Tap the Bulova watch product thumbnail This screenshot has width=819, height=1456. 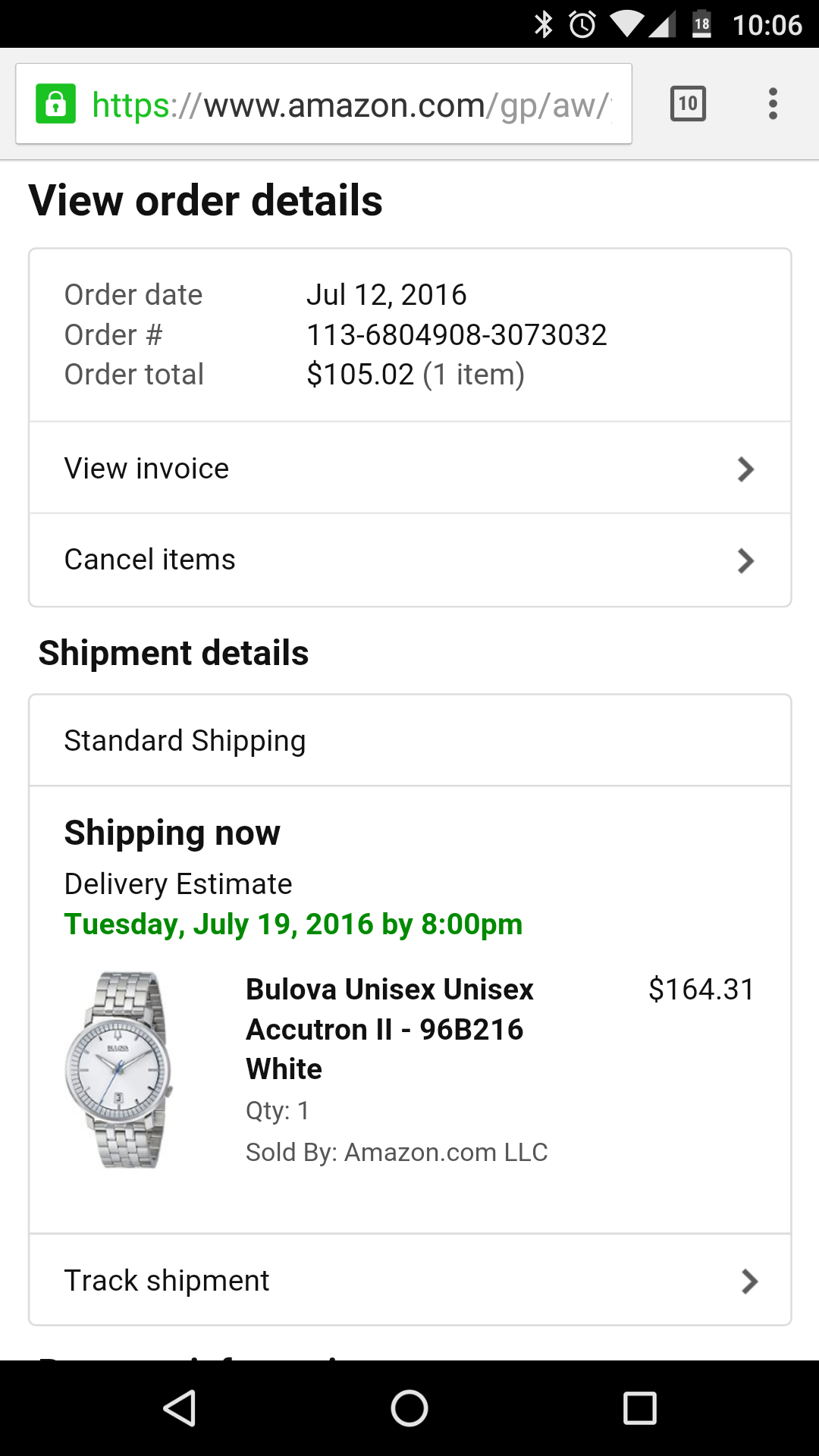(x=120, y=1069)
